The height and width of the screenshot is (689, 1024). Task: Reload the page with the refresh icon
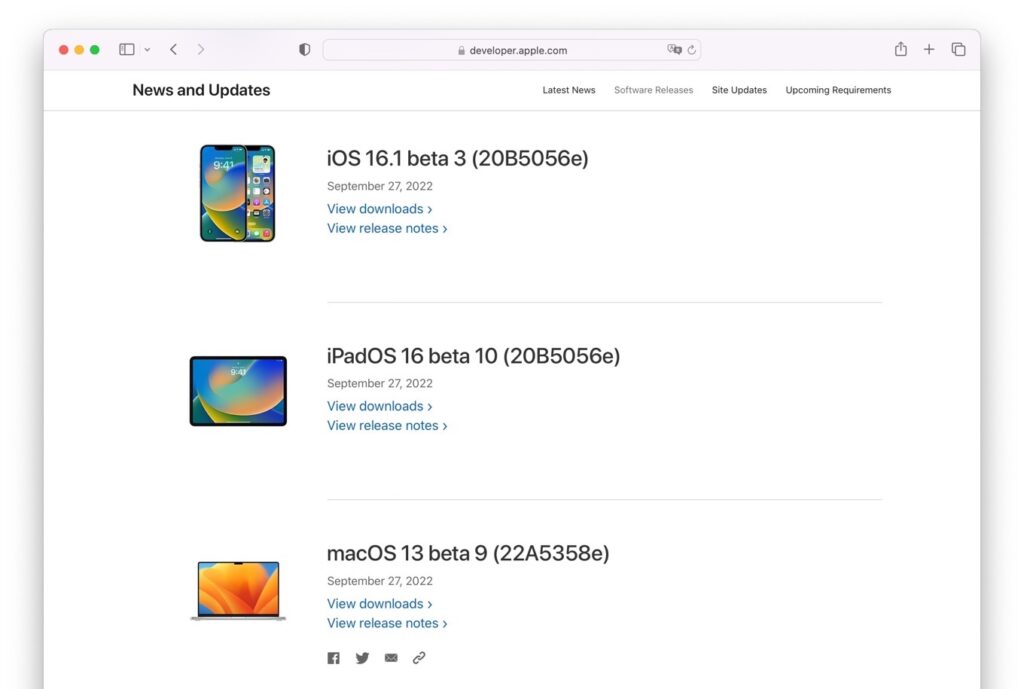pos(691,49)
